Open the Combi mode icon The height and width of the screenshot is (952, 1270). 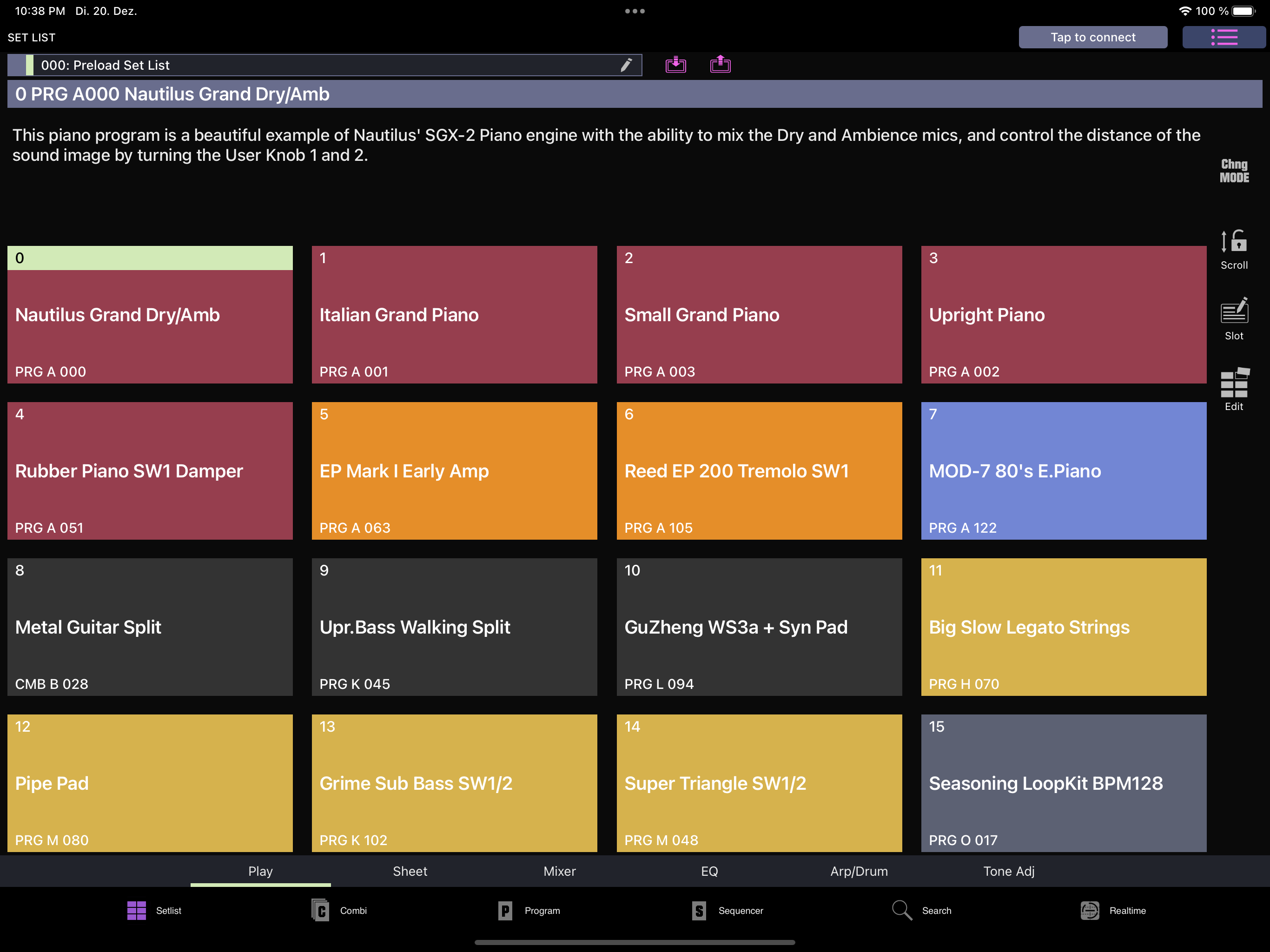tap(339, 910)
